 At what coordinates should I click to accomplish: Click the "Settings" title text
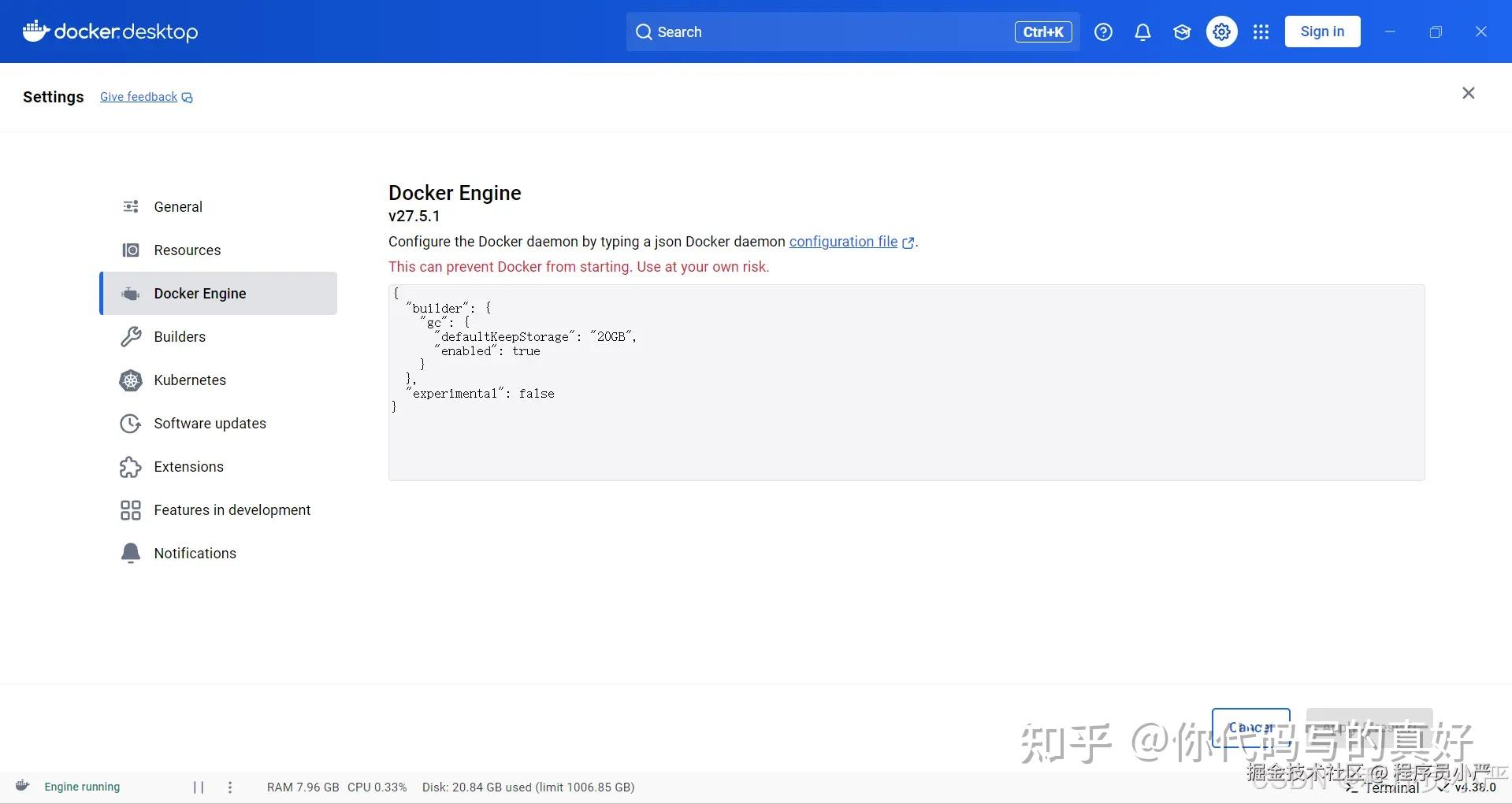(53, 97)
